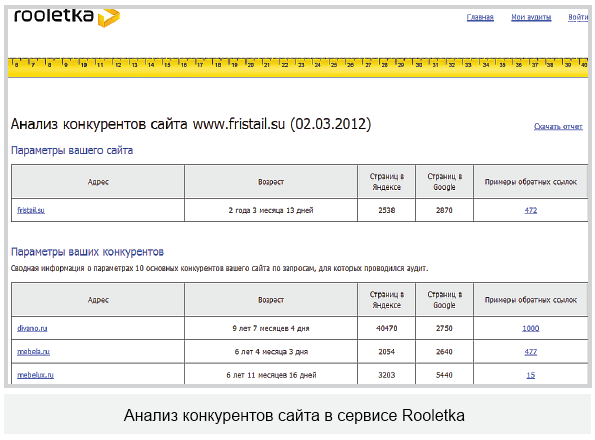Open the mebelux.ru competitor link

35,375
